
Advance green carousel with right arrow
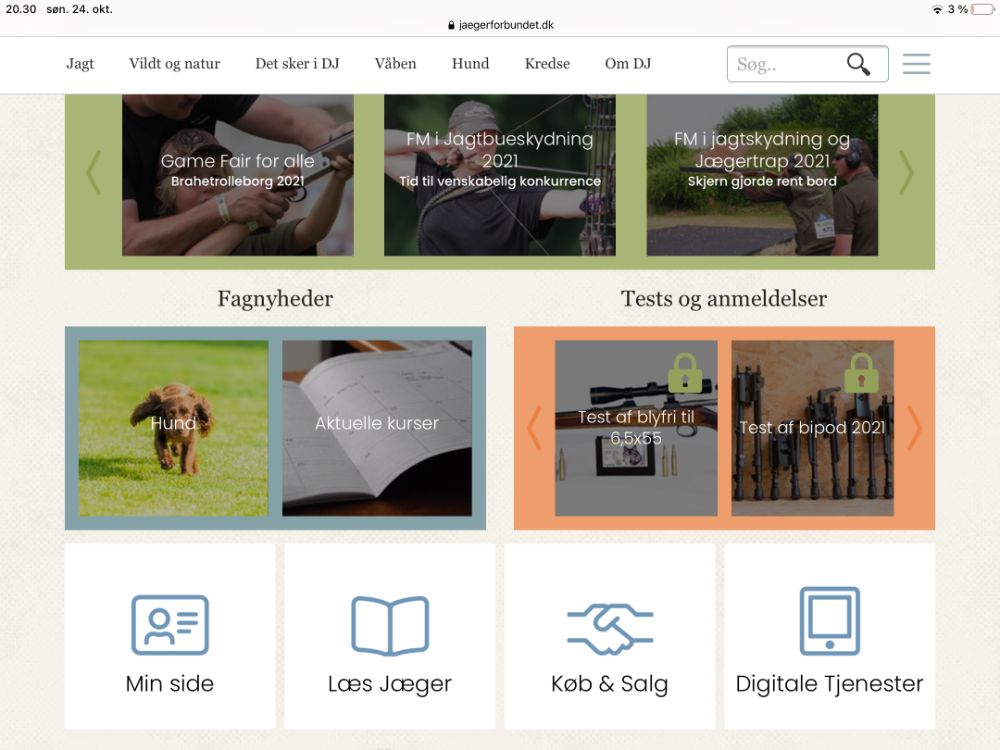coord(906,173)
